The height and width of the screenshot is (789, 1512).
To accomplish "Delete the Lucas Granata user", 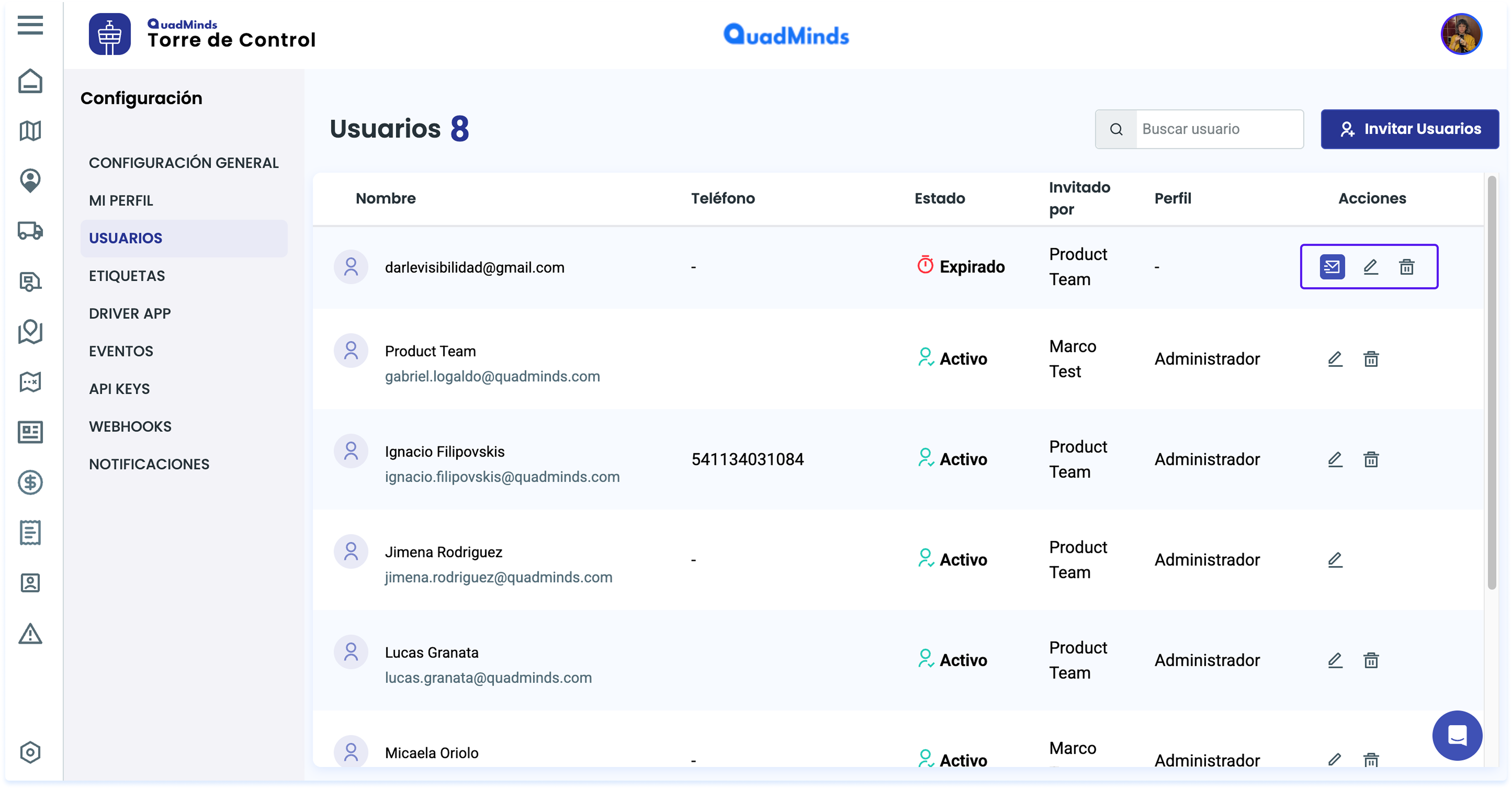I will [1370, 661].
